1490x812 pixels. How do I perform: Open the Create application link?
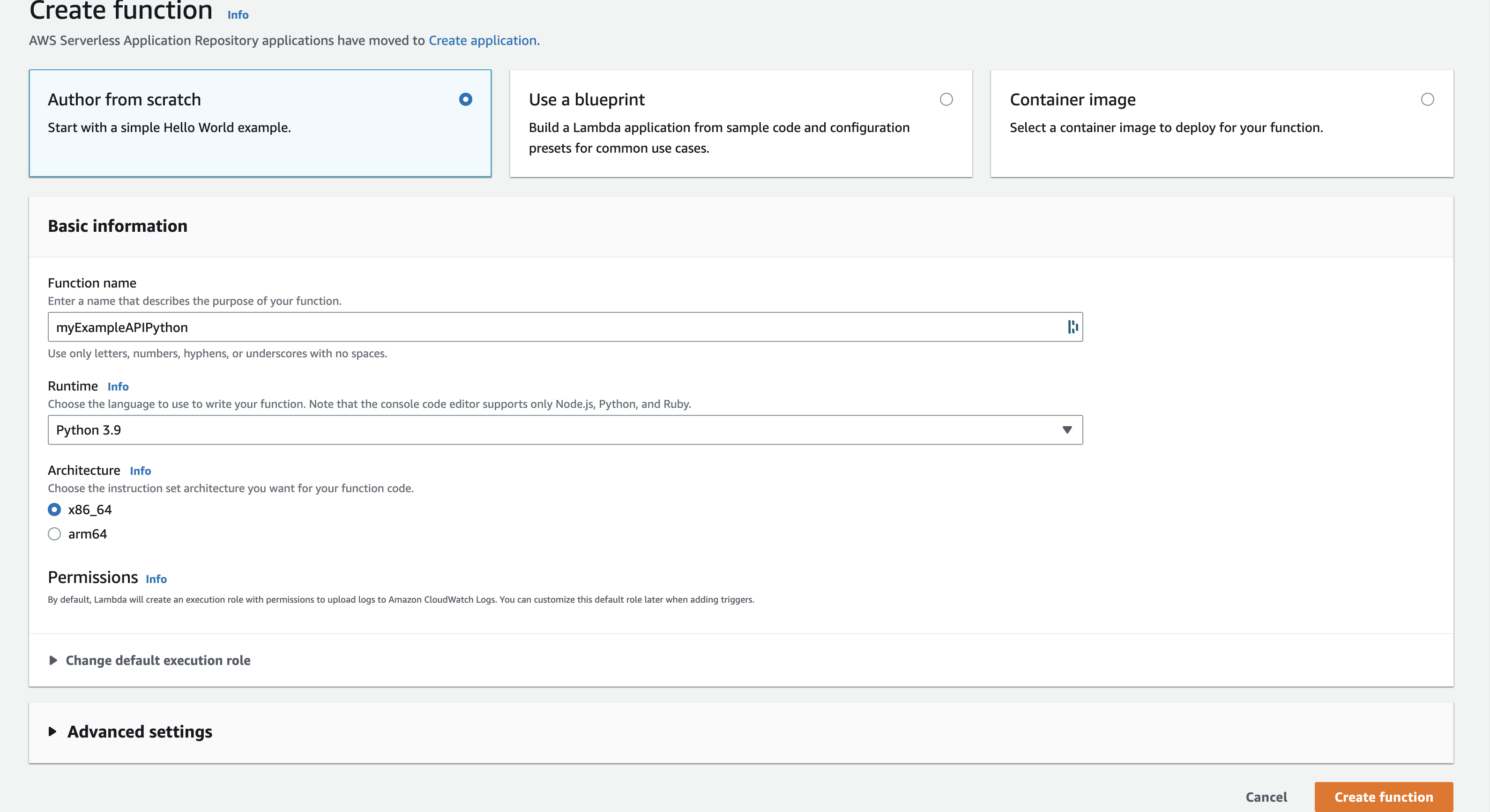483,40
